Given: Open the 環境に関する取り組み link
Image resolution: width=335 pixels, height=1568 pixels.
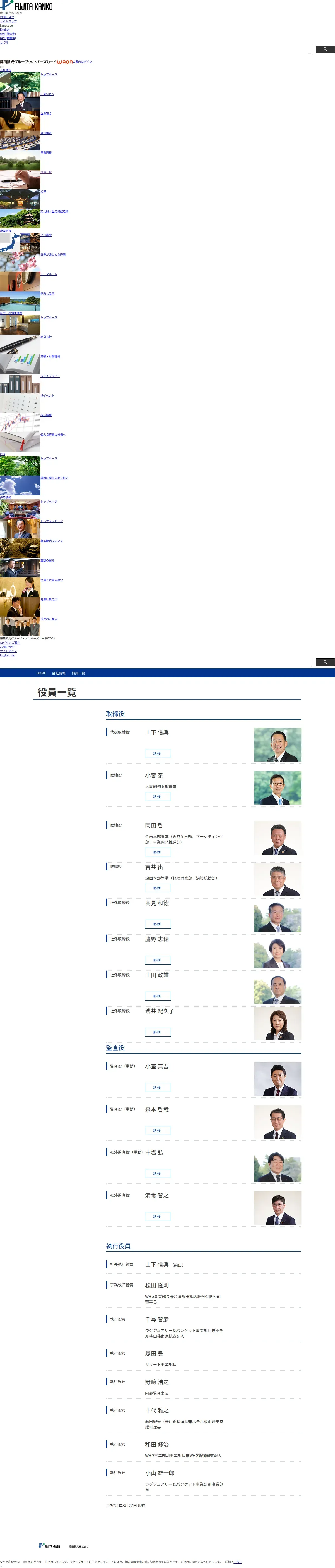Looking at the screenshot, I should 55,478.
